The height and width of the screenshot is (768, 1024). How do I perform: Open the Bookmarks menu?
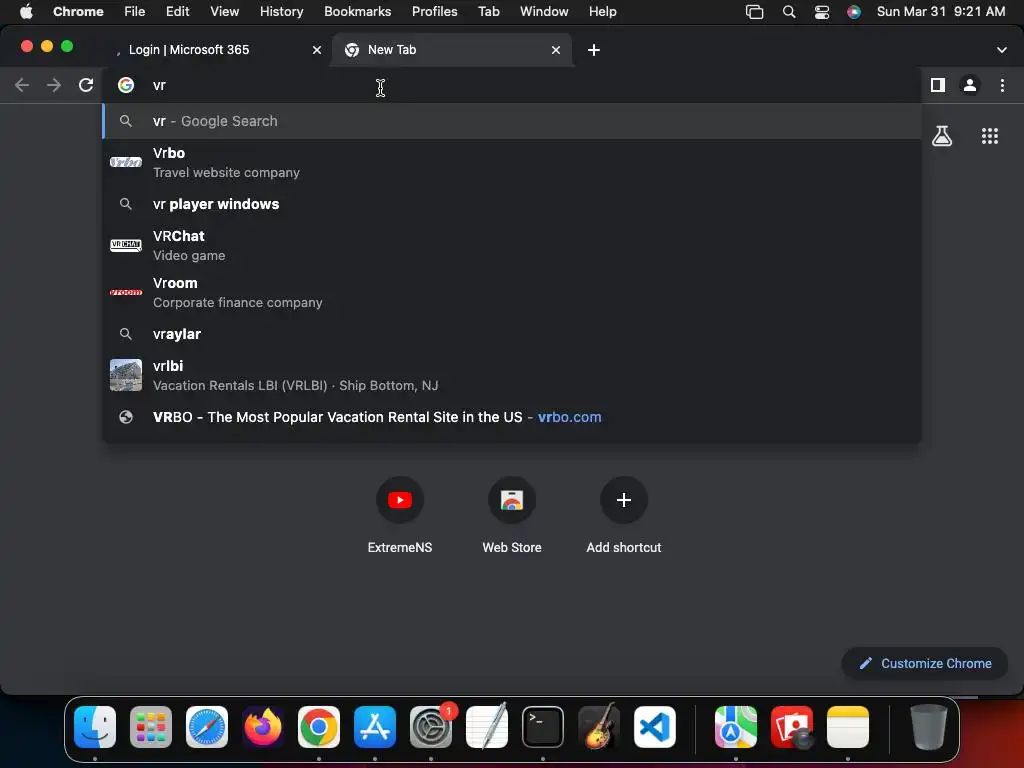point(357,11)
